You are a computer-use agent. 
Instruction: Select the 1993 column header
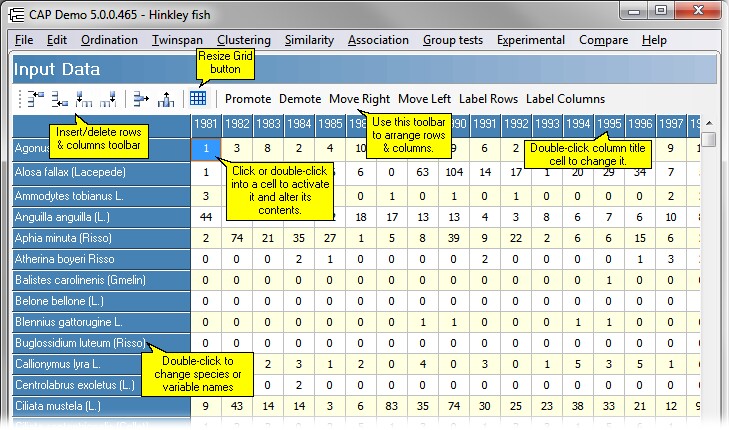tap(547, 124)
